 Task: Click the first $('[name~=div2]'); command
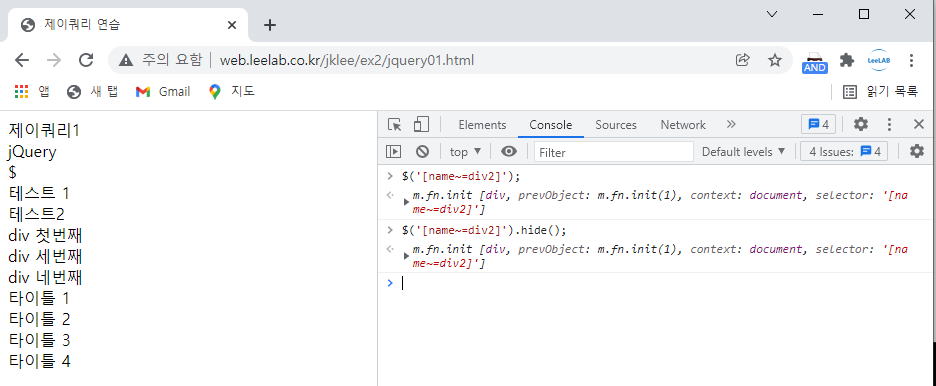click(461, 176)
